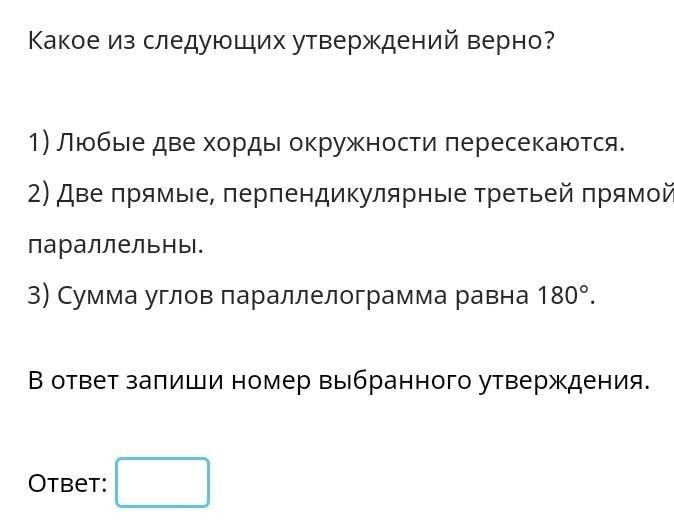Click the word 'Любые' in statement one

coord(101,143)
